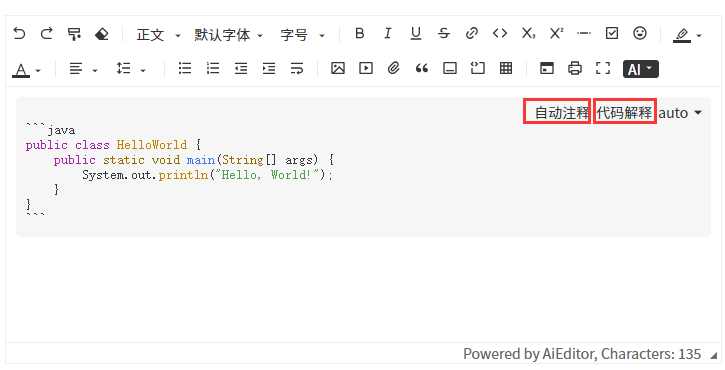The width and height of the screenshot is (725, 370).
Task: Click the undo arrow icon
Action: [19, 34]
